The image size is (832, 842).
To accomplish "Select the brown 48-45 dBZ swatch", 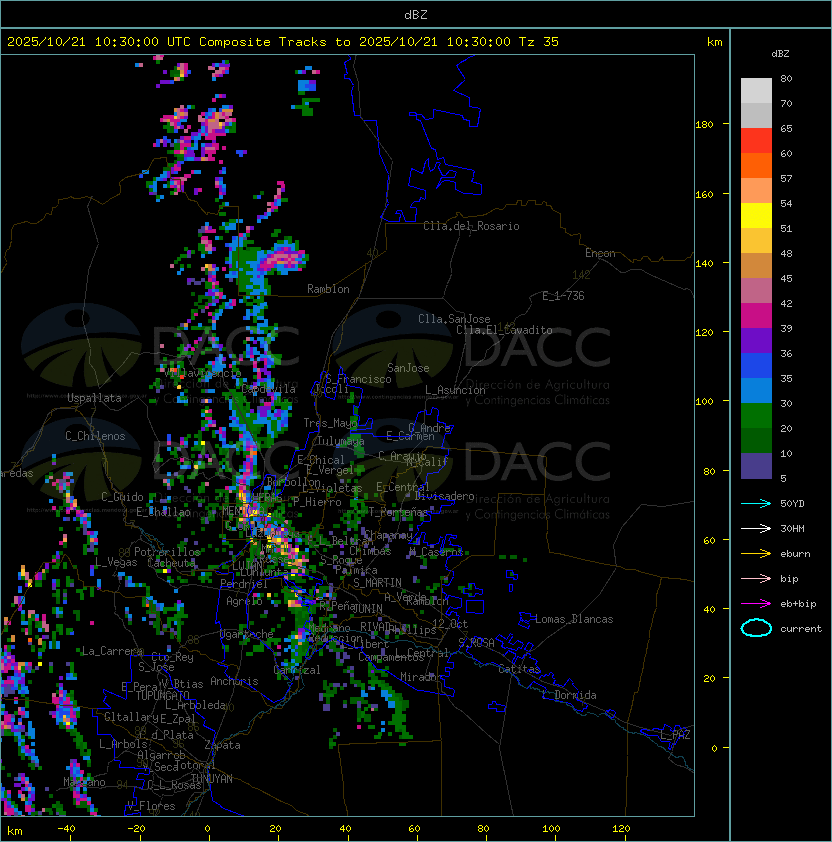I will tap(756, 265).
